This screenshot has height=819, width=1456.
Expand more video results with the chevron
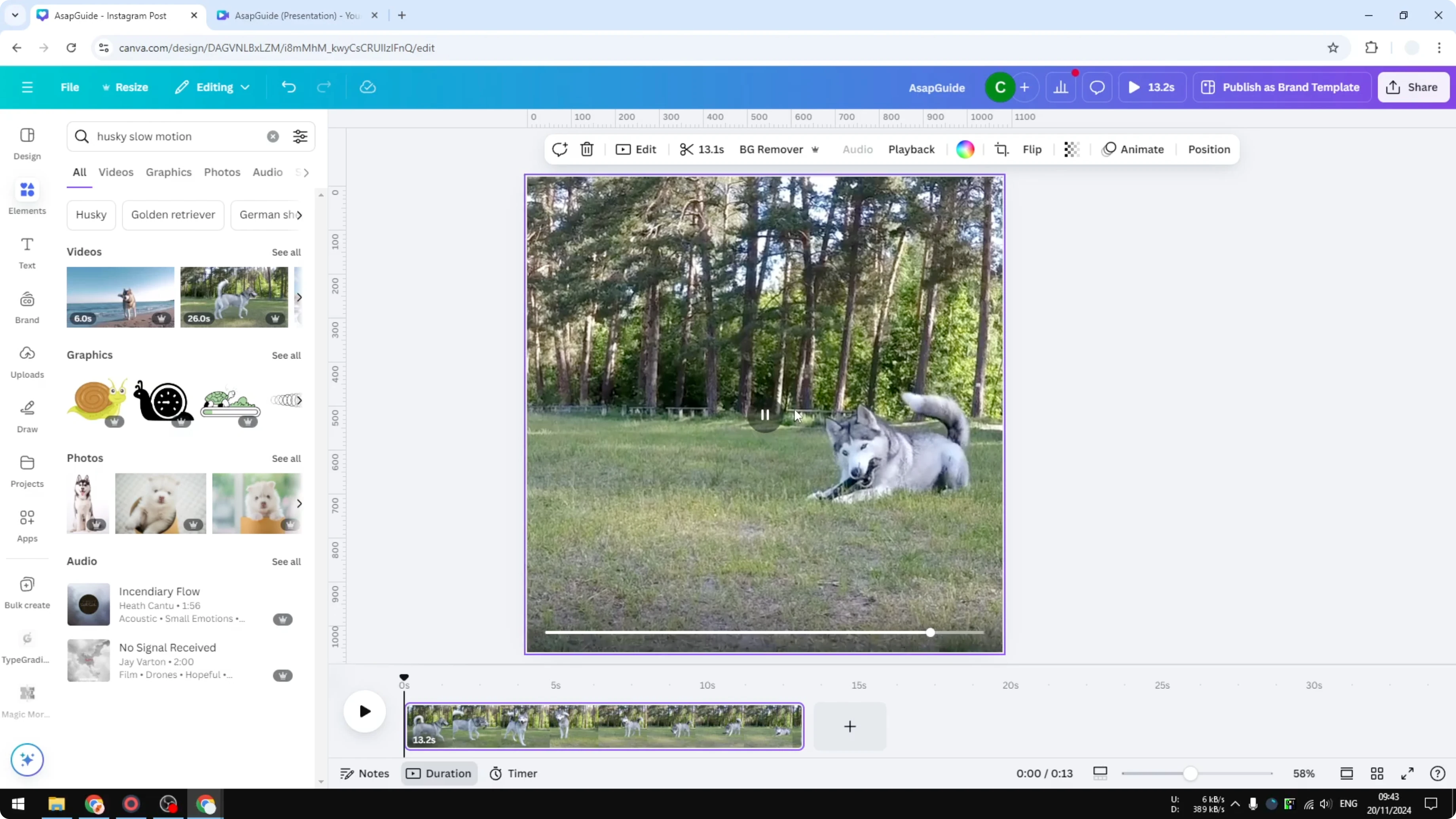[x=299, y=297]
